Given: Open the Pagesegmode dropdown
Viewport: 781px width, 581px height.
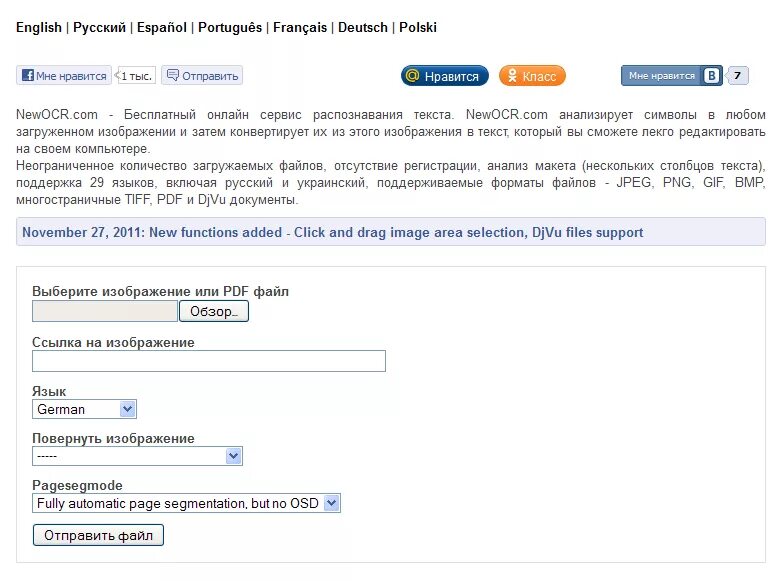Looking at the screenshot, I should (186, 503).
